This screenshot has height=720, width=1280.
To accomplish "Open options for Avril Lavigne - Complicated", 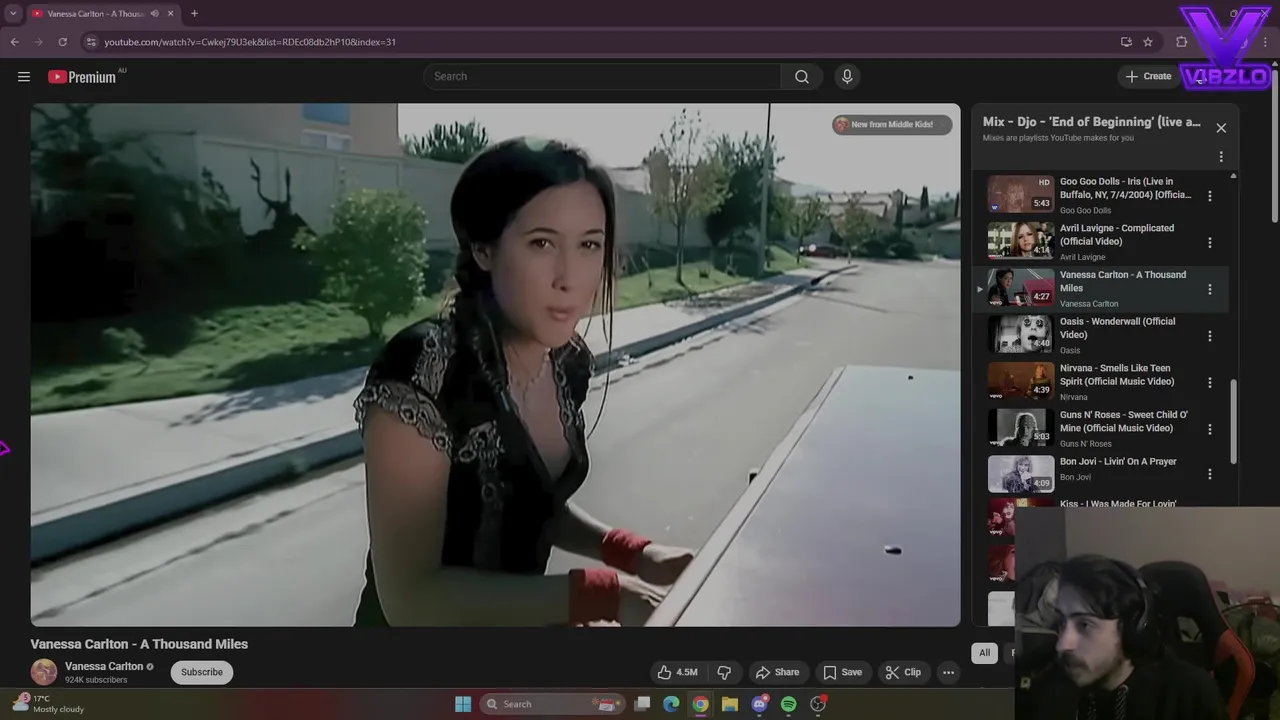I will (1210, 242).
